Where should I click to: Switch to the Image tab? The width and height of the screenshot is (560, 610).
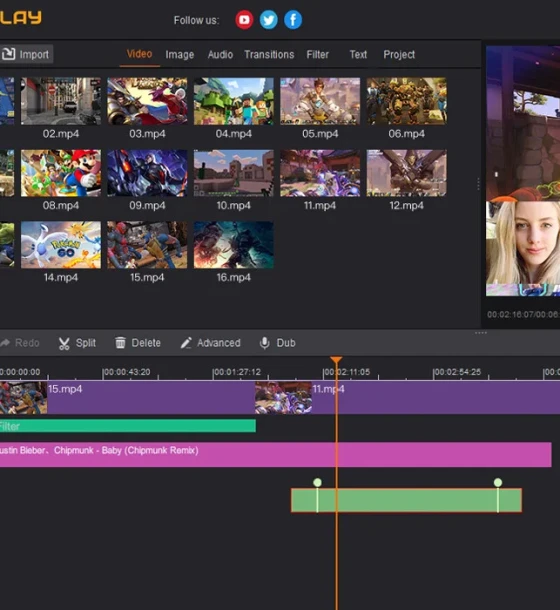point(179,54)
